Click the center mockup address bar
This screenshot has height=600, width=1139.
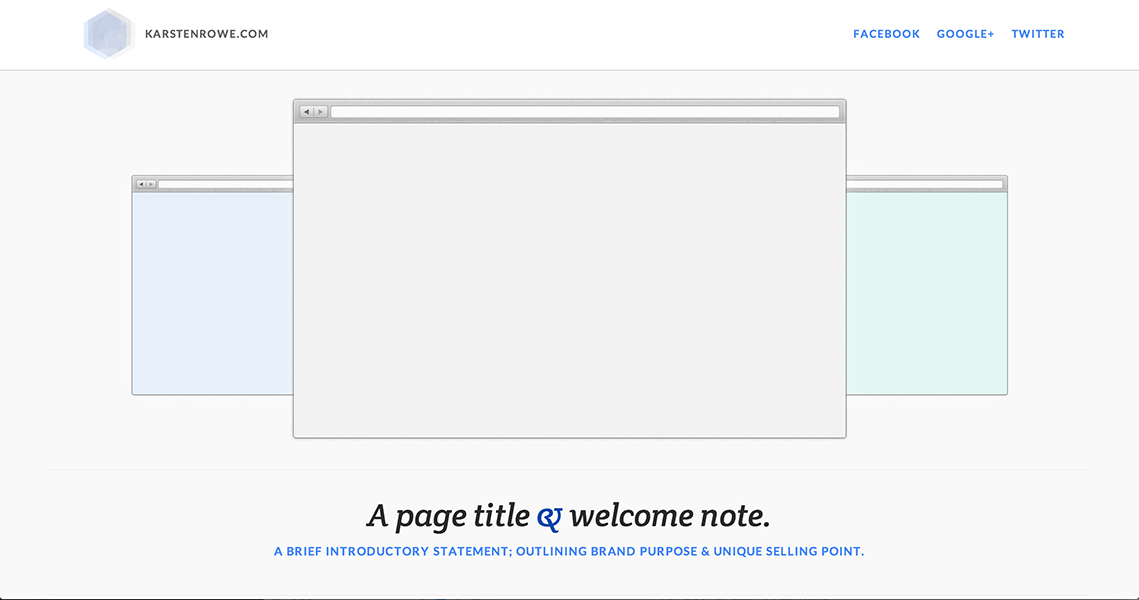pyautogui.click(x=585, y=111)
